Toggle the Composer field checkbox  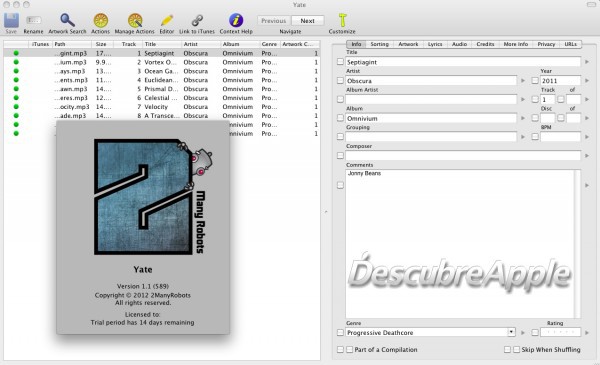(x=340, y=156)
